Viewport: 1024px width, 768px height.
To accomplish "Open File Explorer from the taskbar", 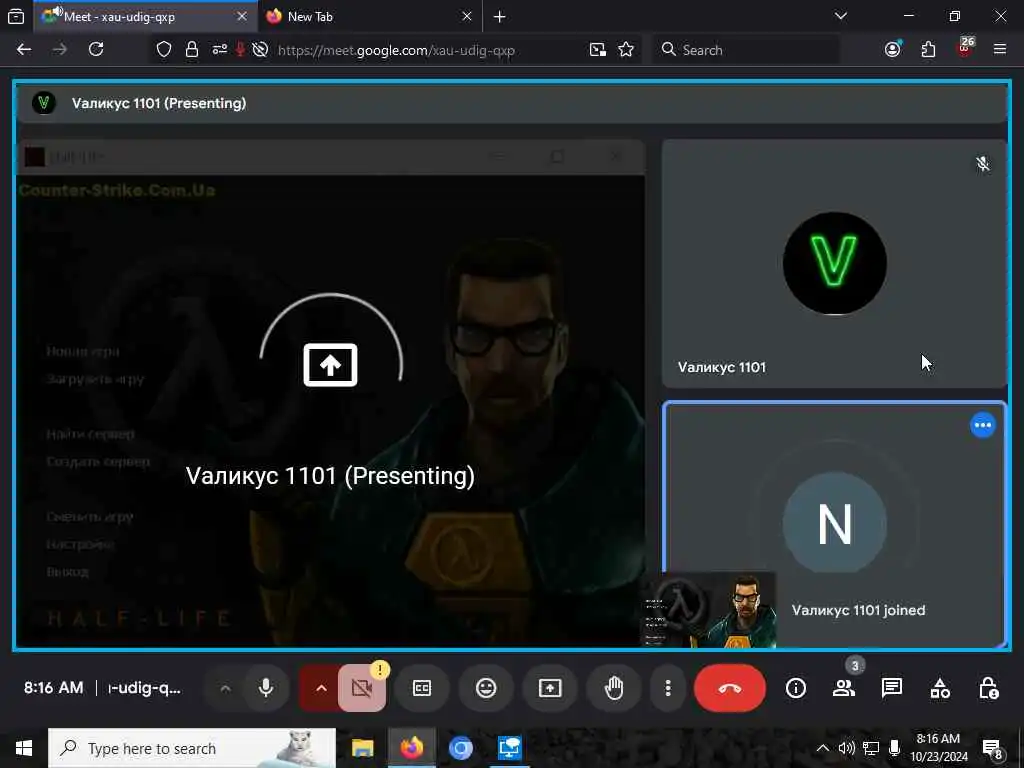I will click(x=362, y=748).
